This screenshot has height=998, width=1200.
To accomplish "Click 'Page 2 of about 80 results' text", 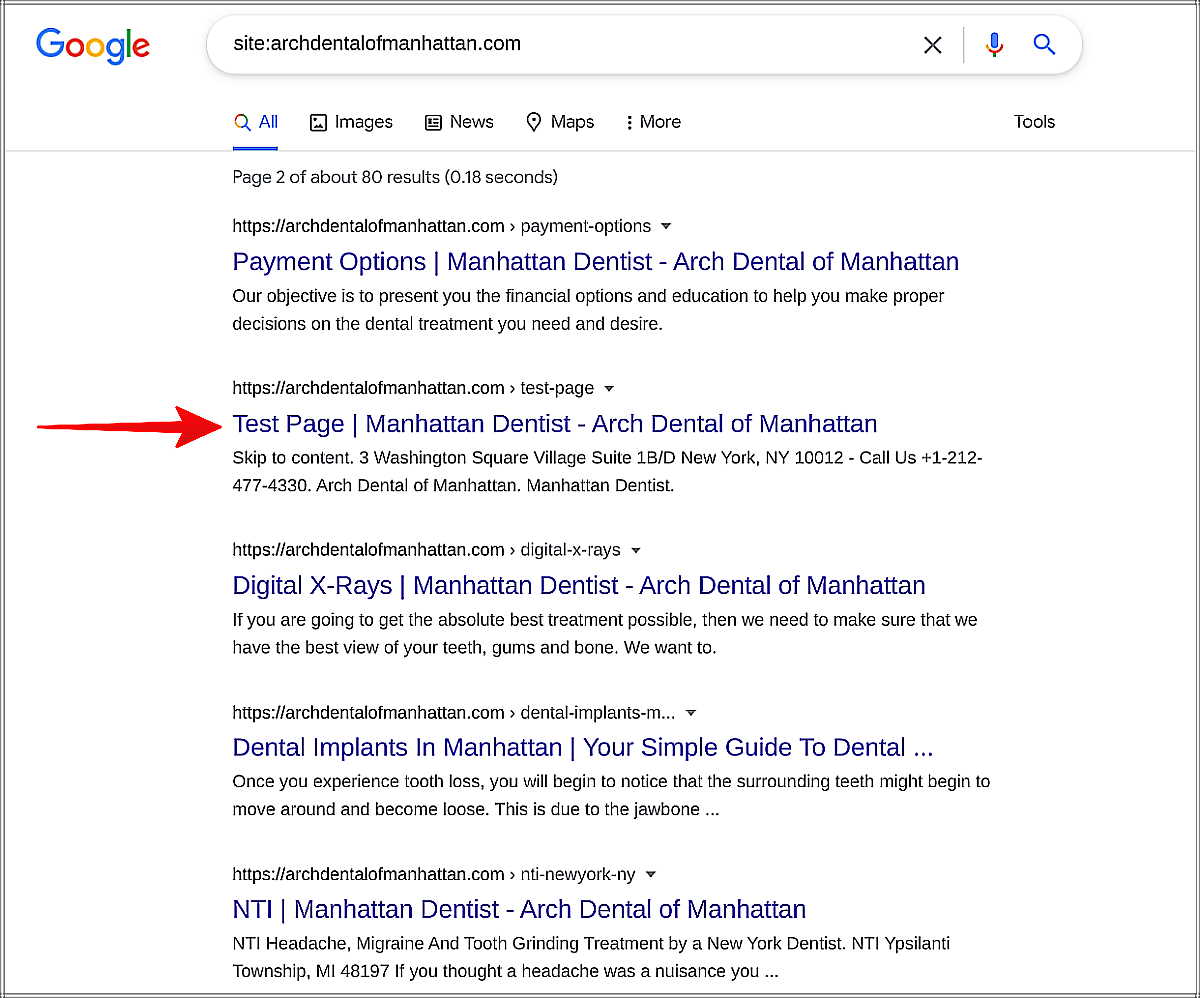I will pos(395,177).
